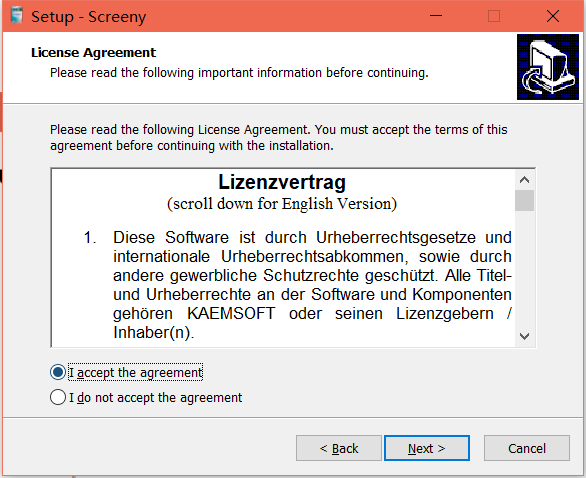This screenshot has height=478, width=586.
Task: Click the 'Setup - Screeny' title bar text
Action: point(89,17)
